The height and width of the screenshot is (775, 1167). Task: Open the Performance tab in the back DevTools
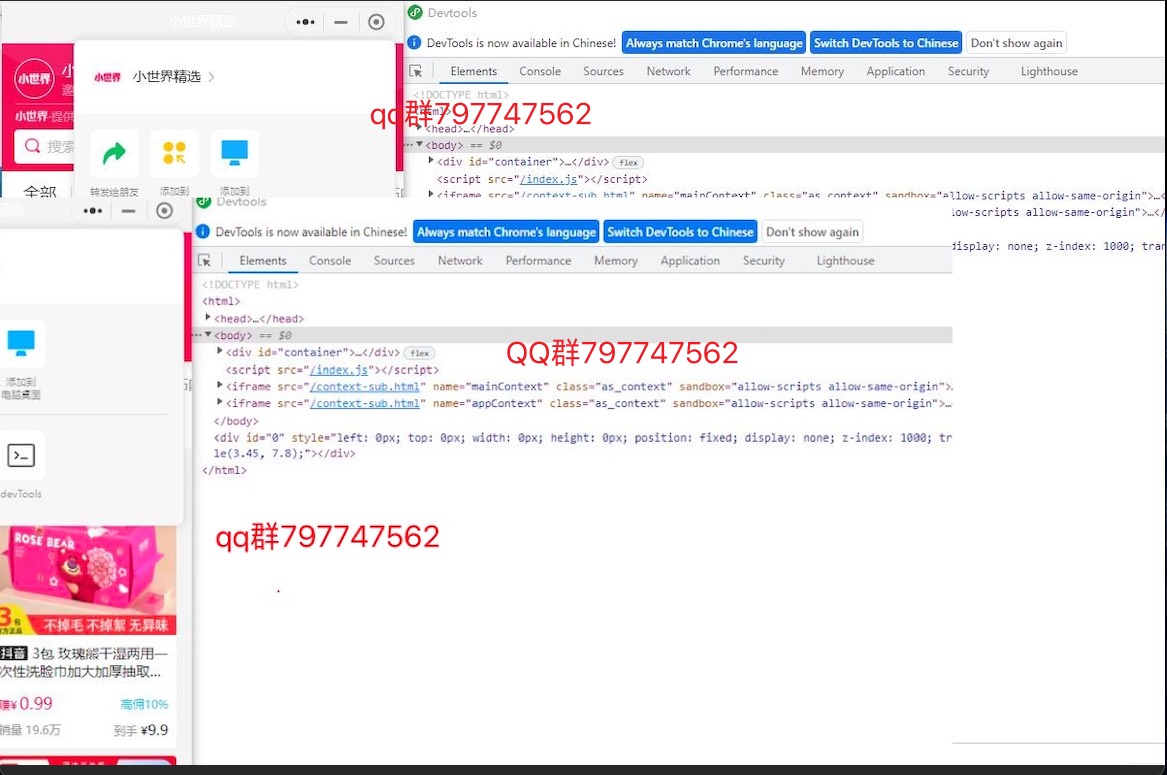[746, 71]
